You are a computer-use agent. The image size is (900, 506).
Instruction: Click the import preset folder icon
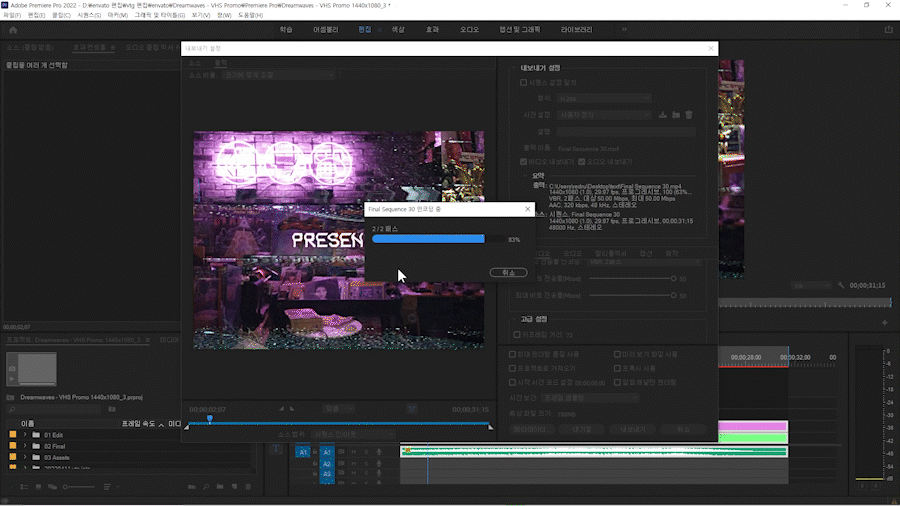676,115
